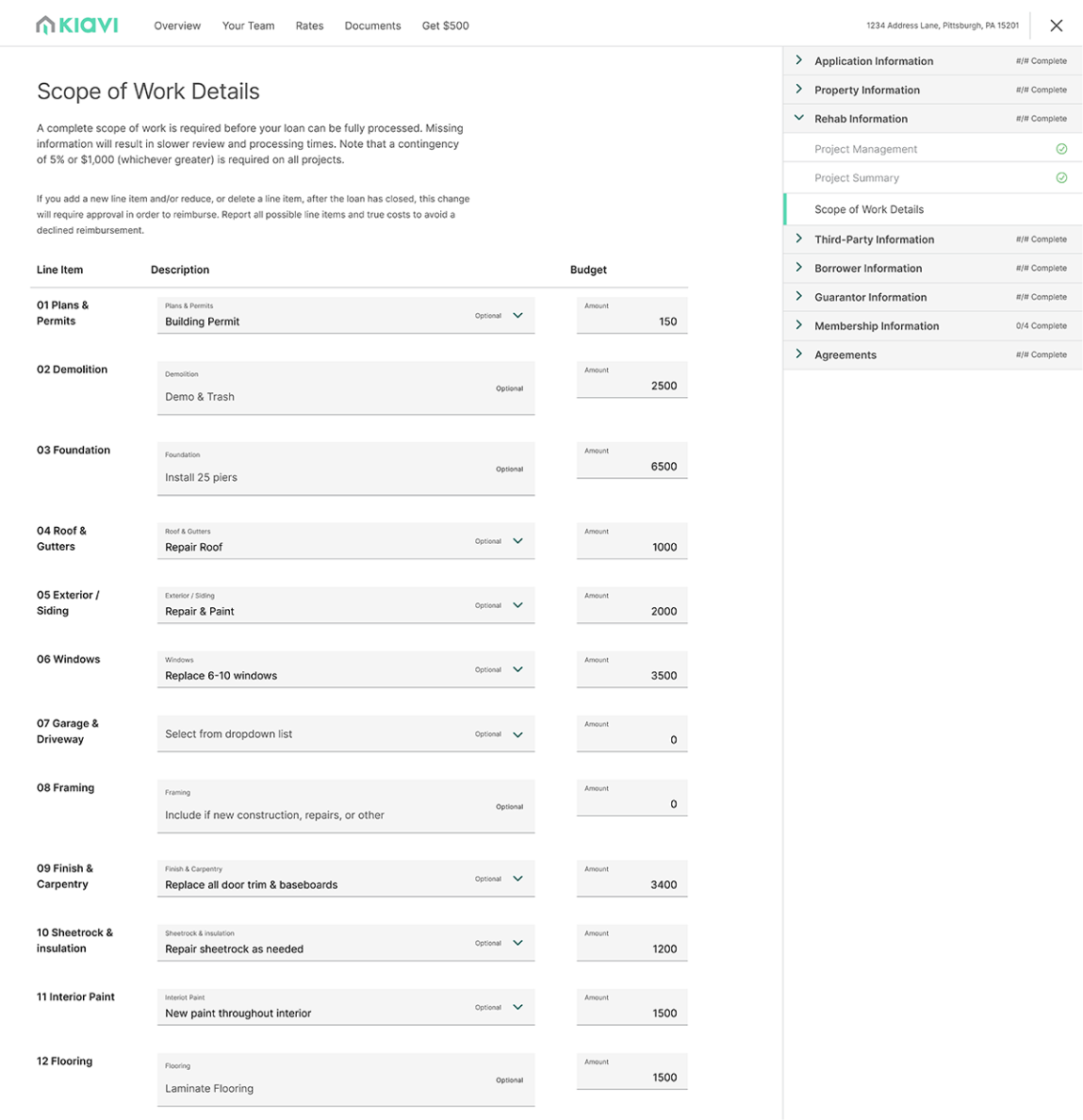This screenshot has width=1083, height=1120.
Task: Click the 12 Flooring row label
Action: (x=64, y=1062)
